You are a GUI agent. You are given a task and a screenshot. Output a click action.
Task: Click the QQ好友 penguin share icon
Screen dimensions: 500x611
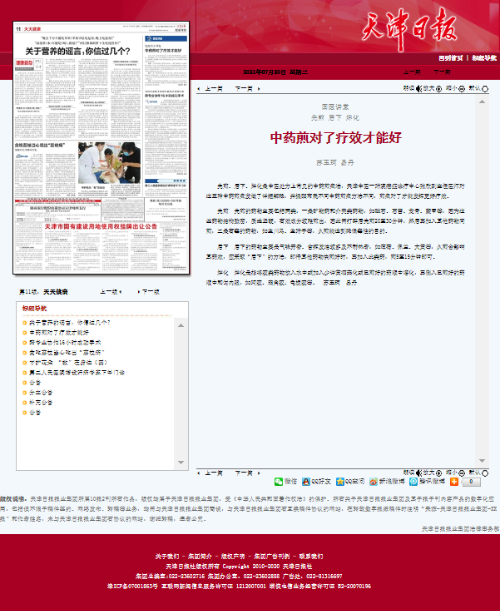point(306,482)
